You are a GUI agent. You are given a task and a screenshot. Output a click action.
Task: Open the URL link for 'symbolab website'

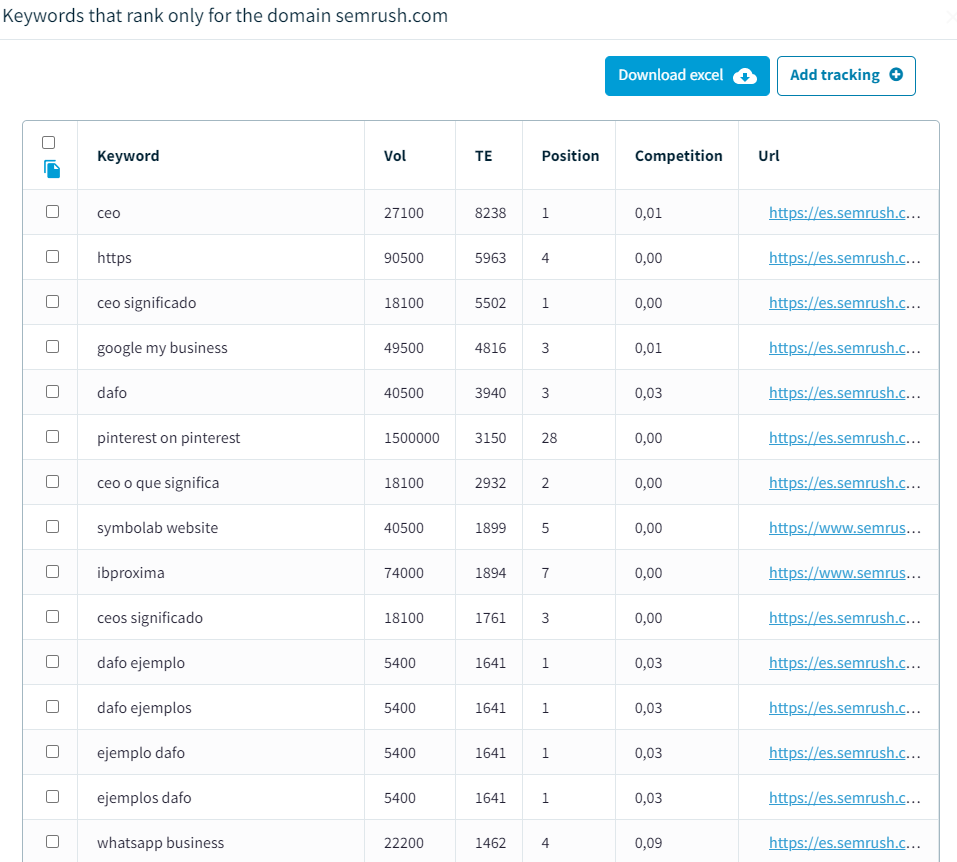[x=844, y=528]
